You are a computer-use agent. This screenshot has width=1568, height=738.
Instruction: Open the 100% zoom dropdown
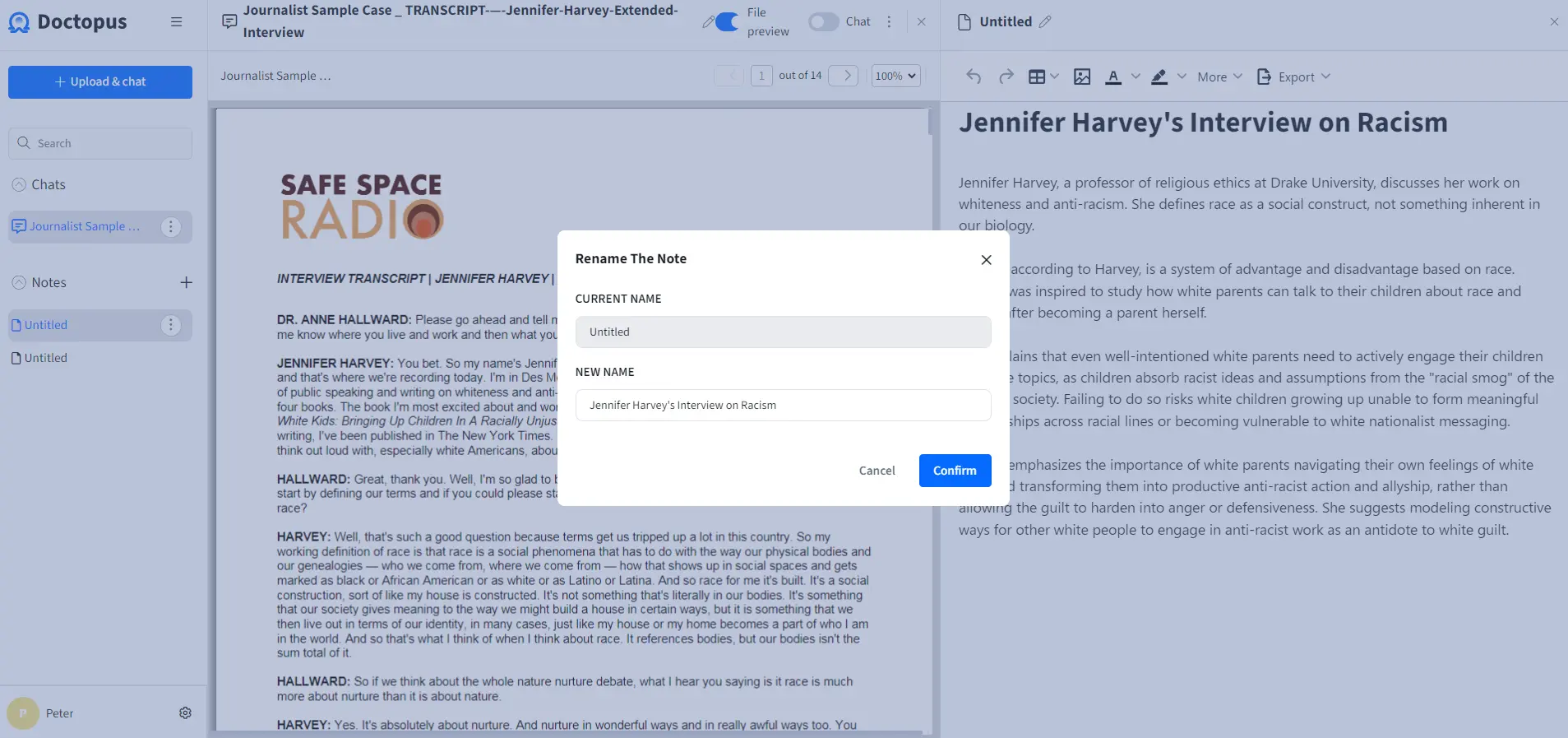pyautogui.click(x=895, y=76)
